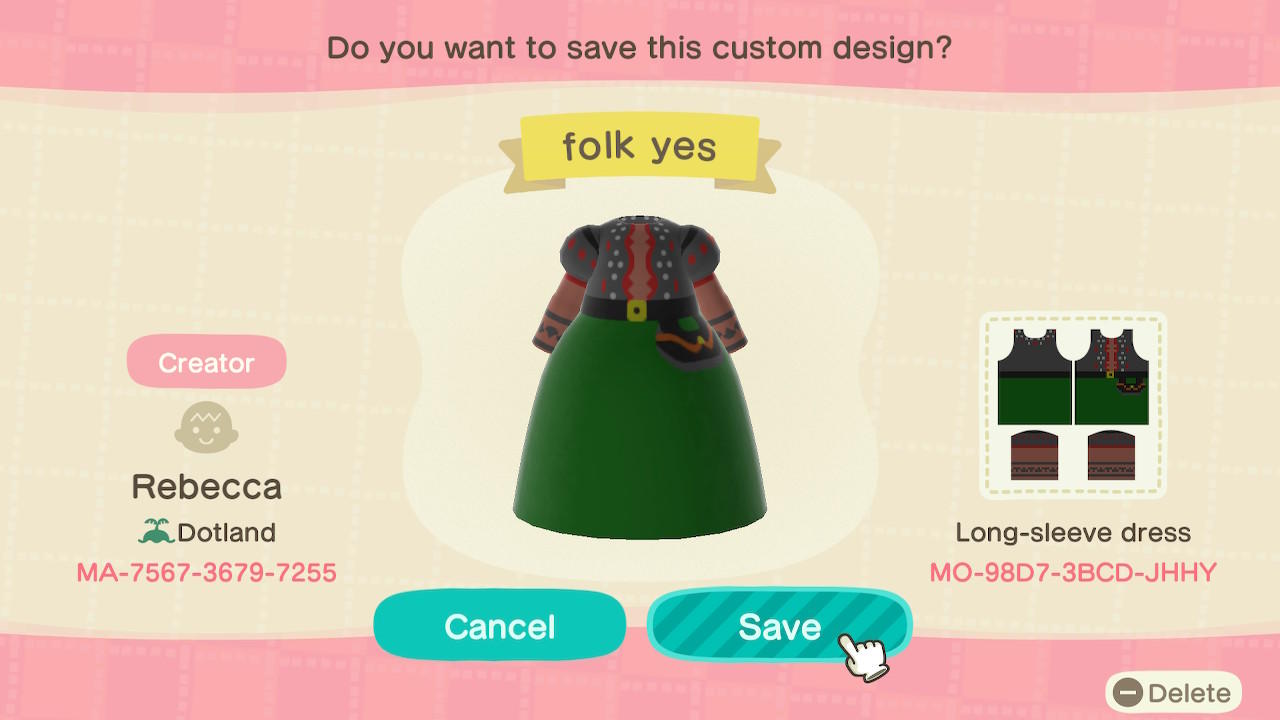Click the Save button

click(x=779, y=626)
